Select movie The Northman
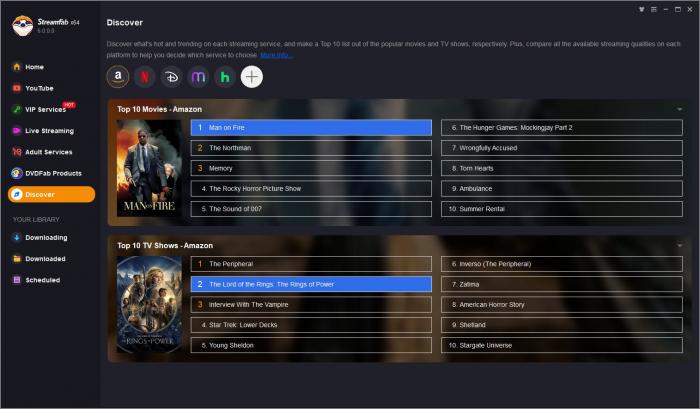 coord(311,148)
